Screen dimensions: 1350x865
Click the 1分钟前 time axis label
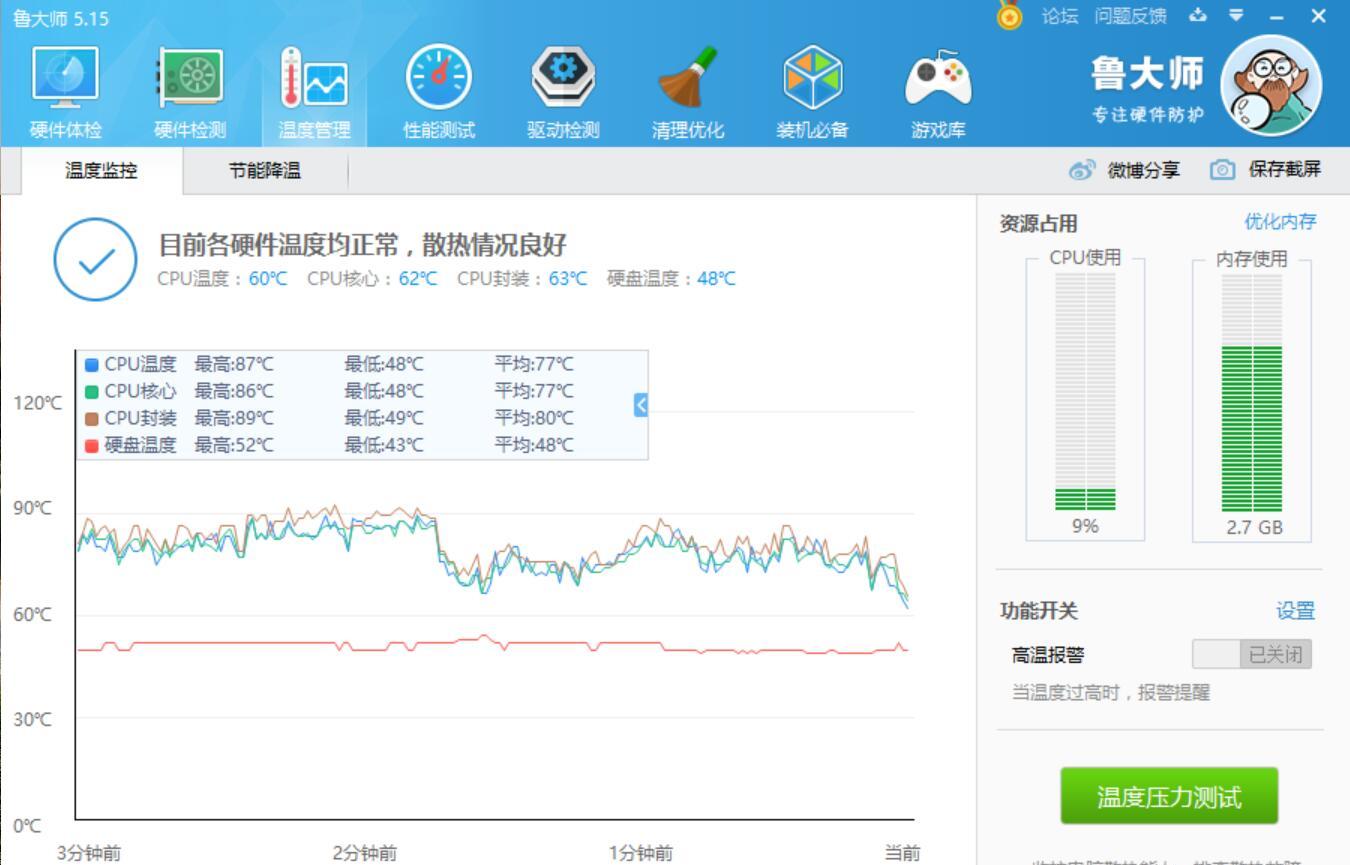pyautogui.click(x=641, y=853)
